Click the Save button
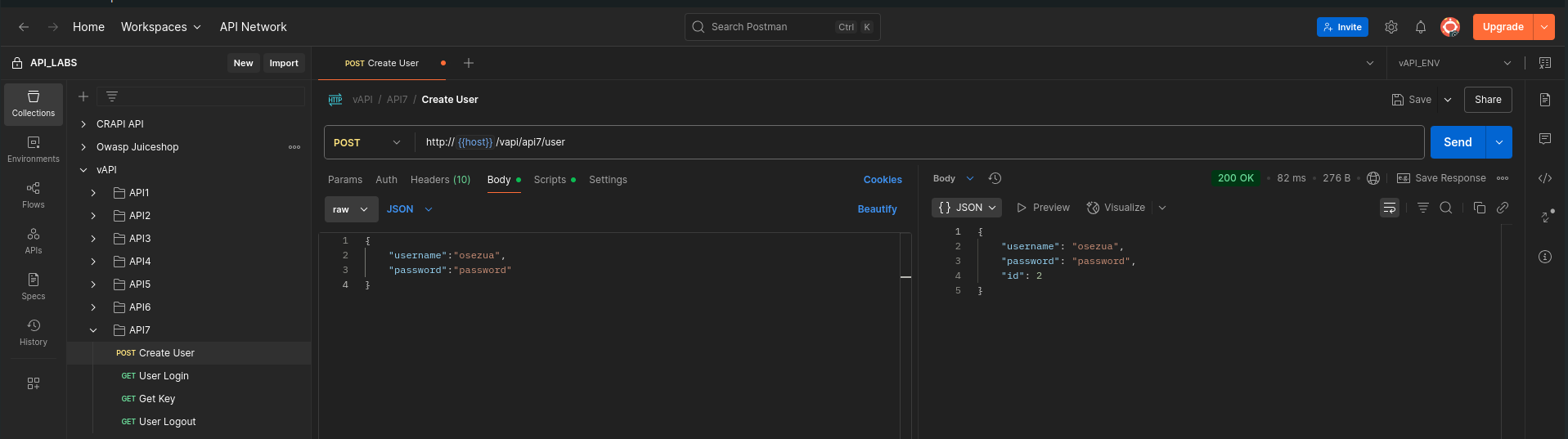Image resolution: width=1568 pixels, height=439 pixels. [x=1412, y=100]
